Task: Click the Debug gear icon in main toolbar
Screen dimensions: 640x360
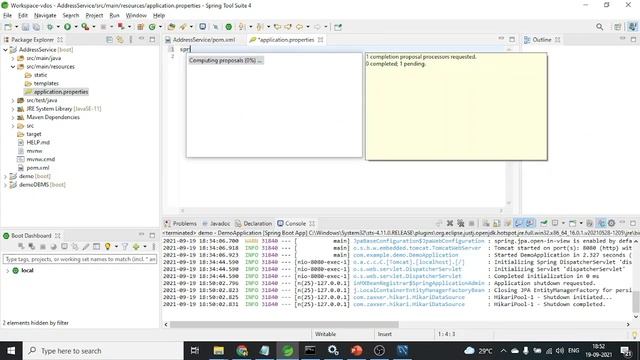Action: tap(50, 27)
